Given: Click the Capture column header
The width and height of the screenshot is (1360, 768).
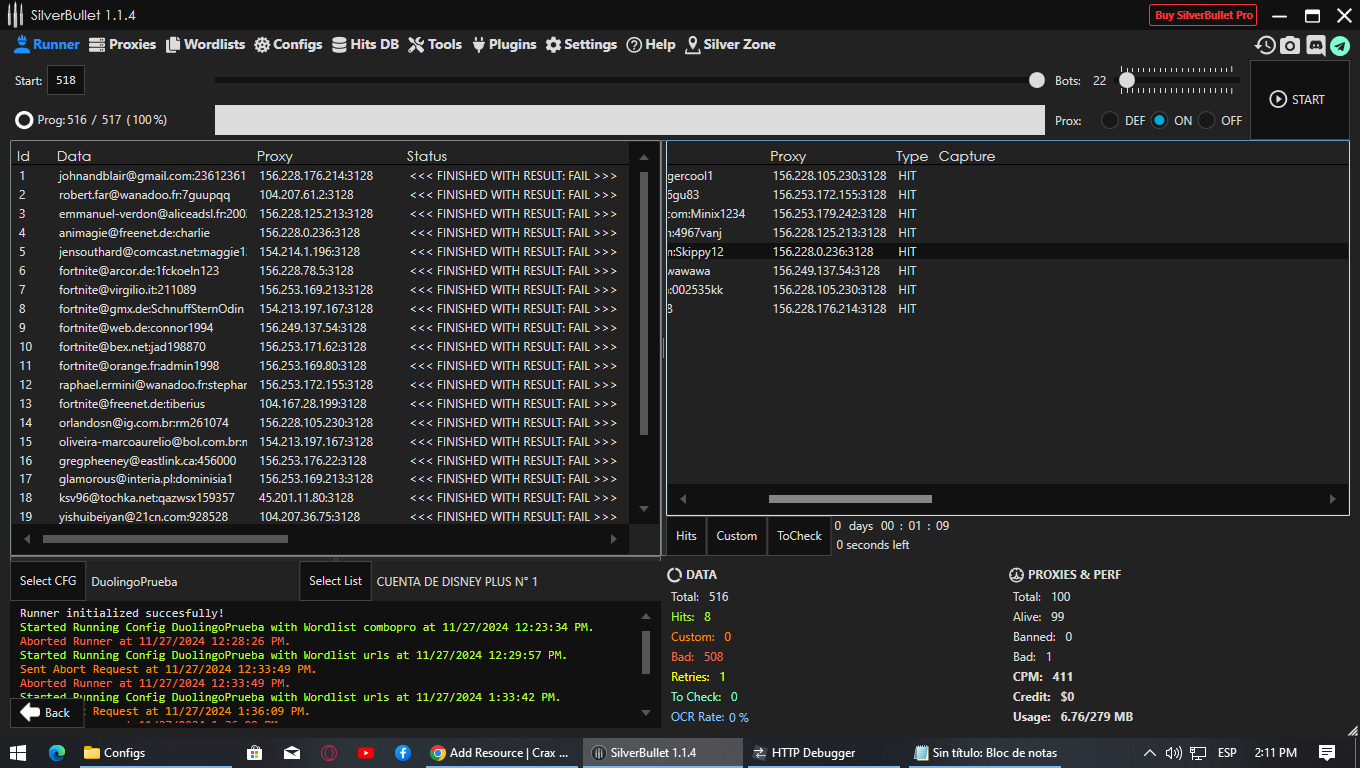Looking at the screenshot, I should point(967,156).
